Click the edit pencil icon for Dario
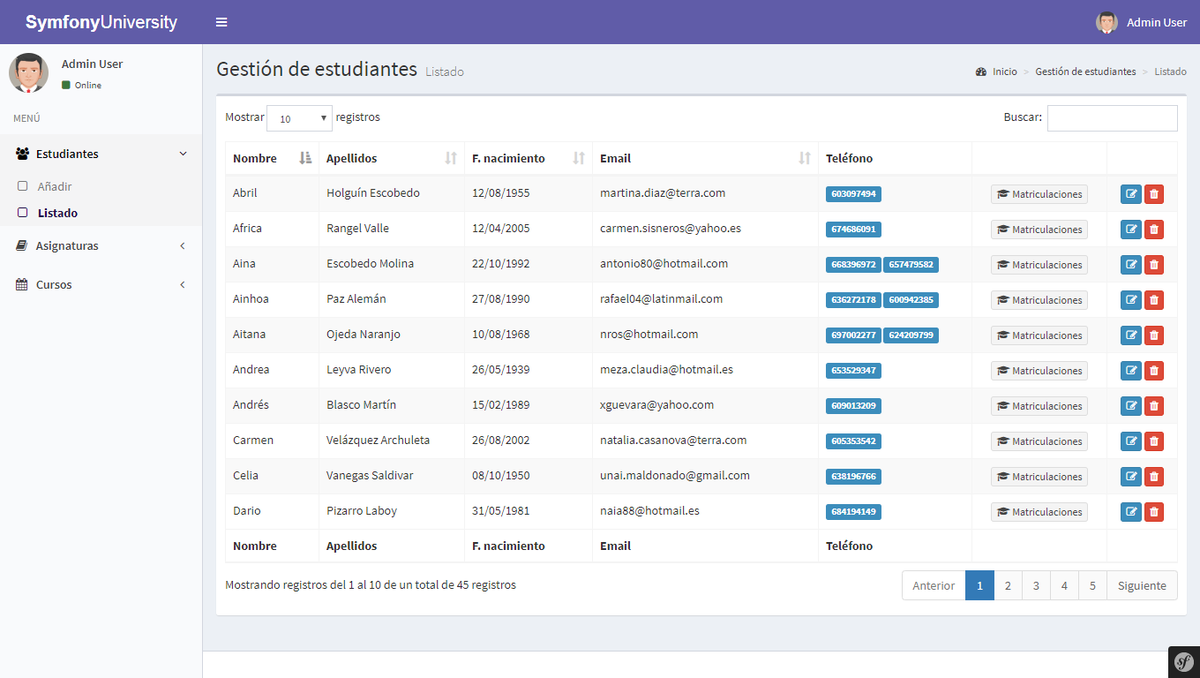 (1131, 511)
